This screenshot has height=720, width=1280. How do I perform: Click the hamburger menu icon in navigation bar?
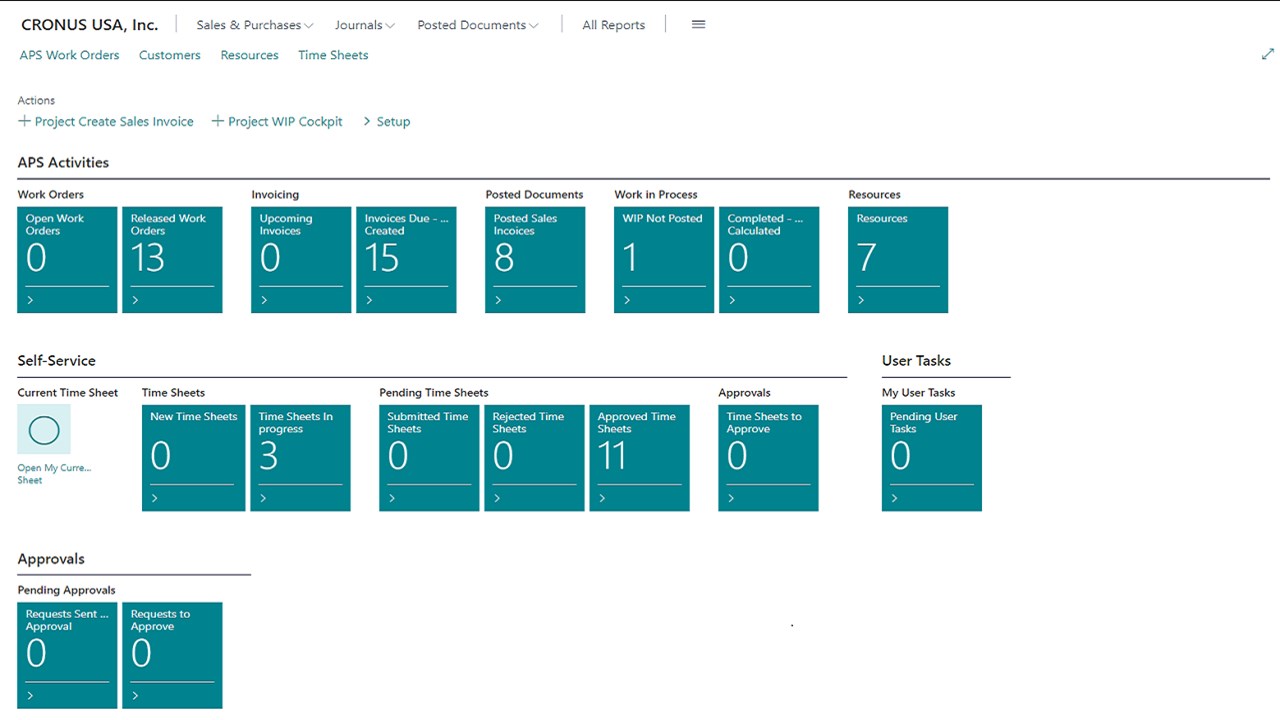tap(698, 25)
